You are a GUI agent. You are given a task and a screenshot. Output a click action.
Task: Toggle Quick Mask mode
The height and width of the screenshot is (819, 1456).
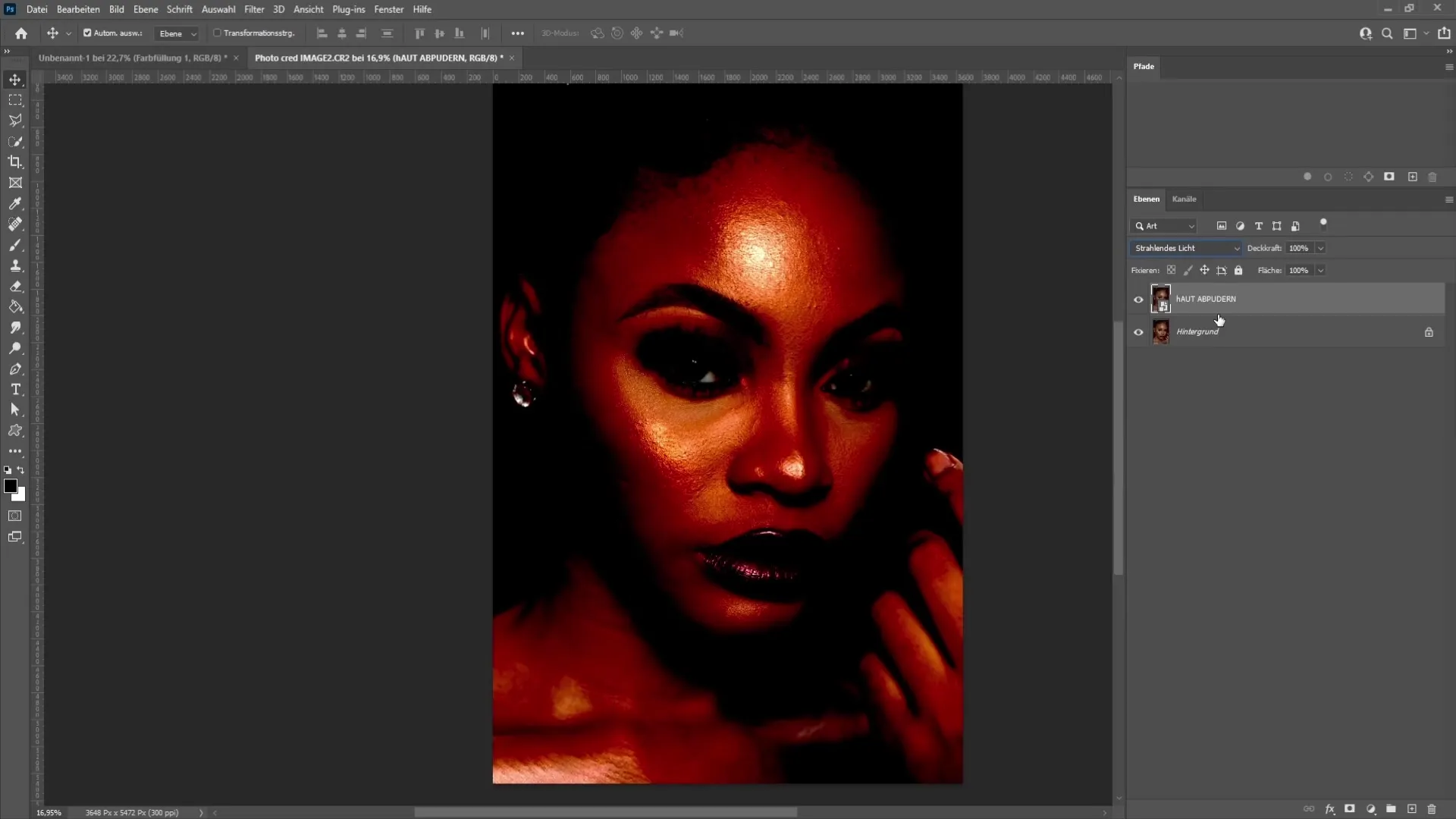tap(15, 516)
